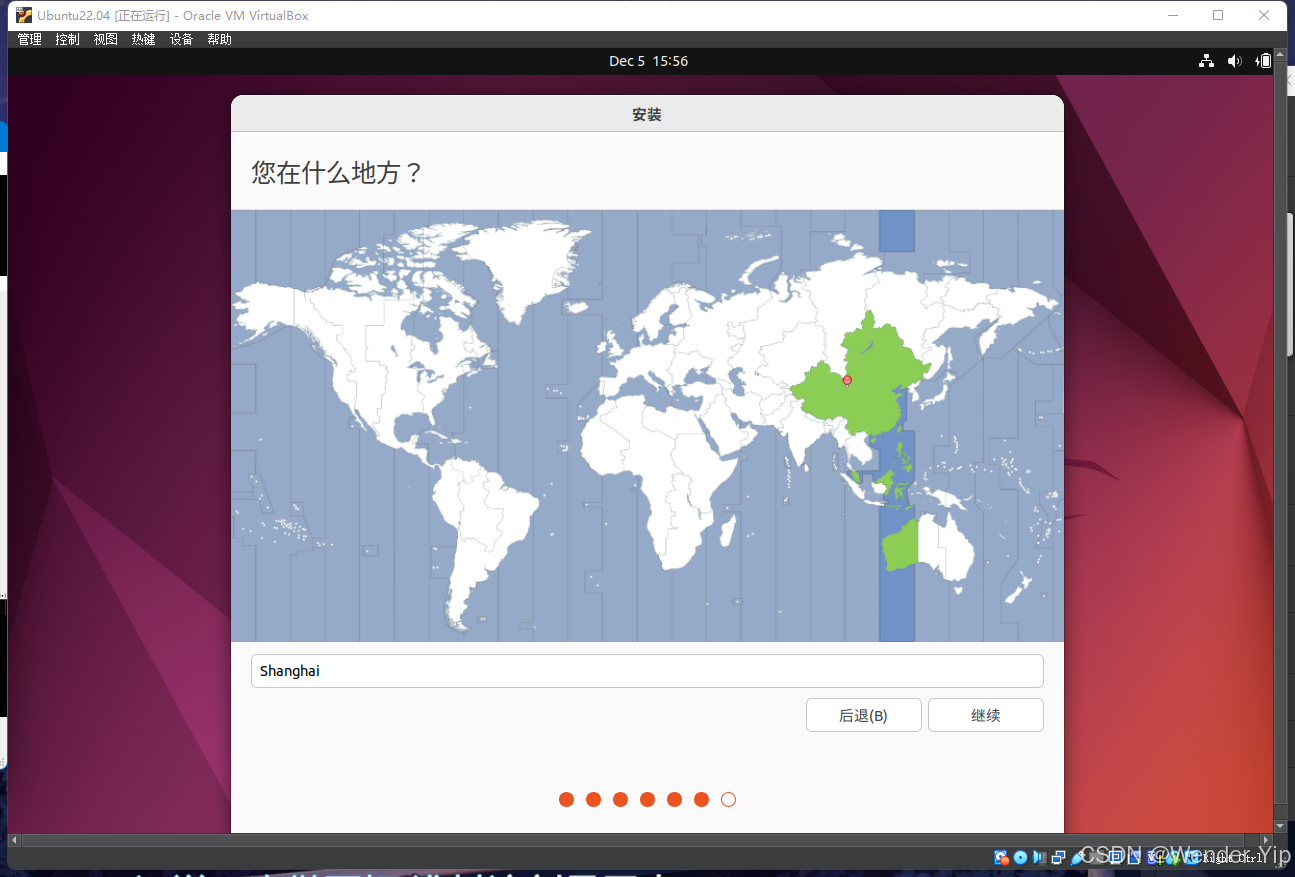Open the 视图 menu
1295x877 pixels.
click(x=106, y=39)
